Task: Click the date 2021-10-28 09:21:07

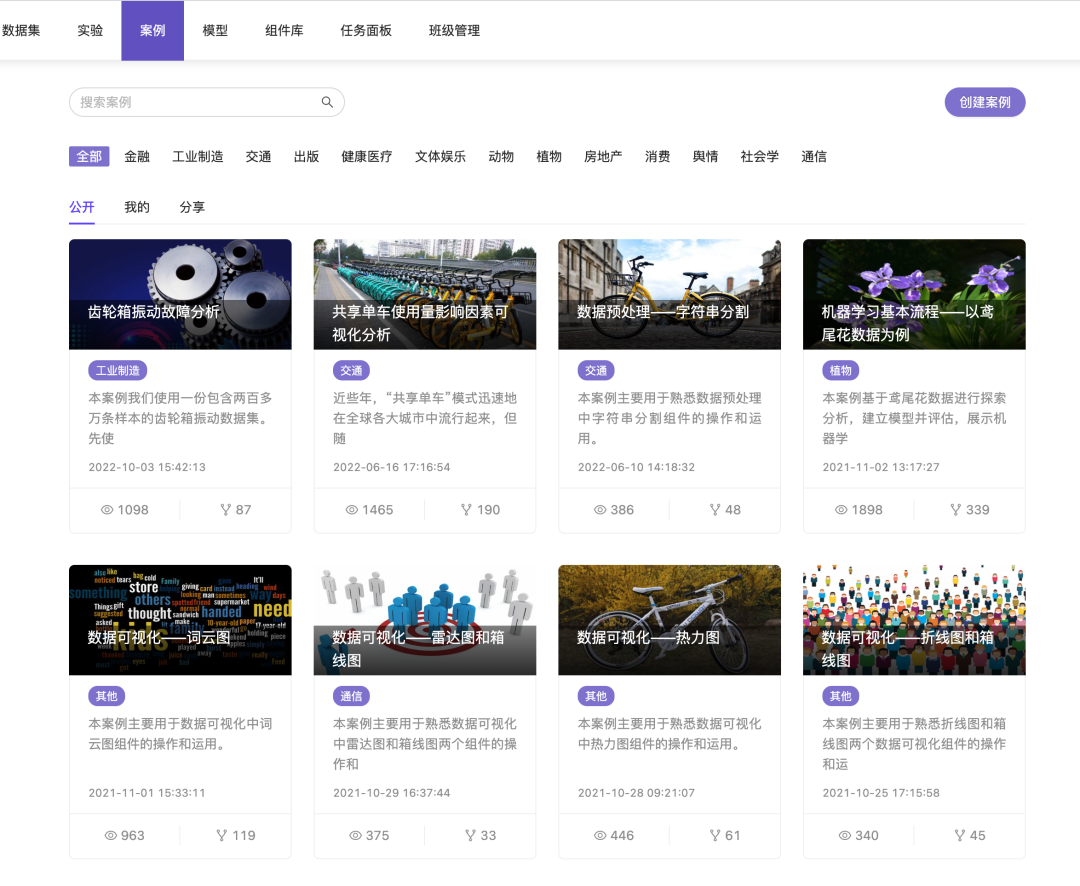Action: pos(636,793)
